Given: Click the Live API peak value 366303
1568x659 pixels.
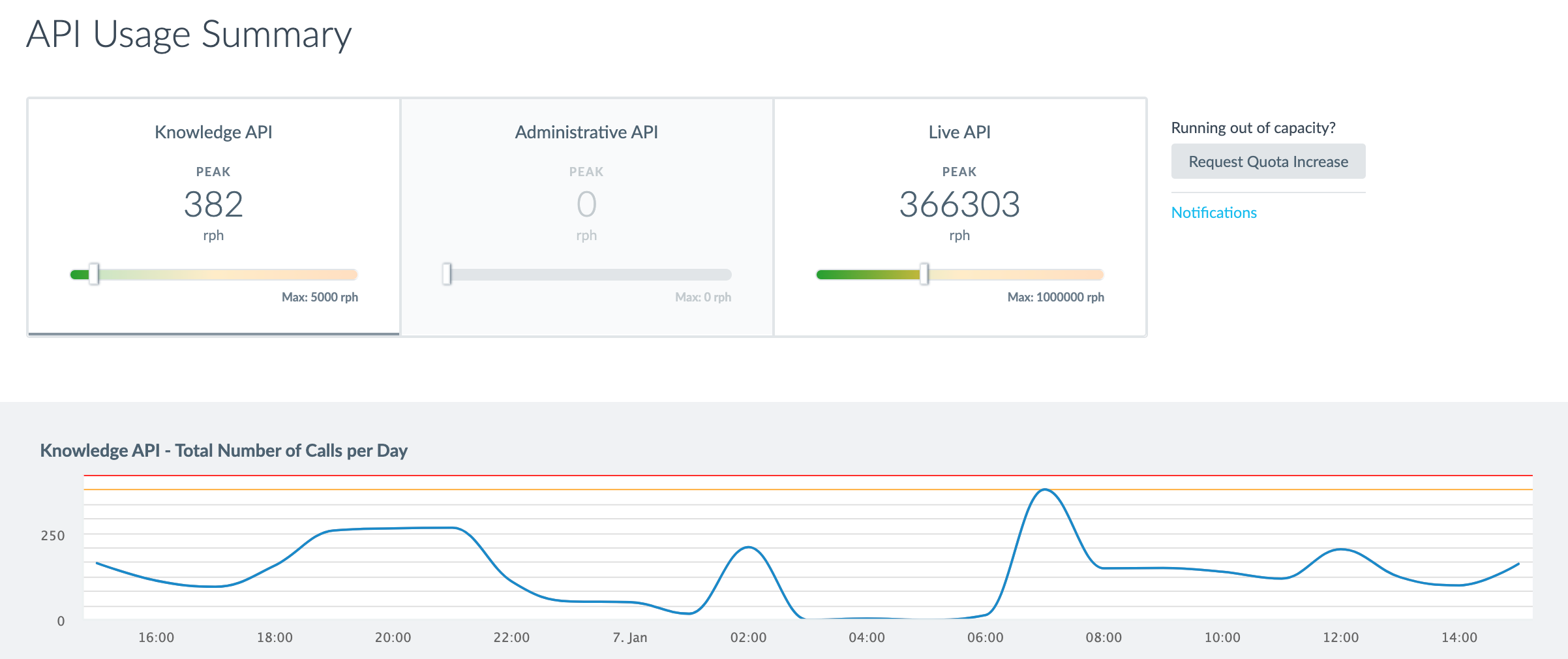Looking at the screenshot, I should (x=959, y=204).
